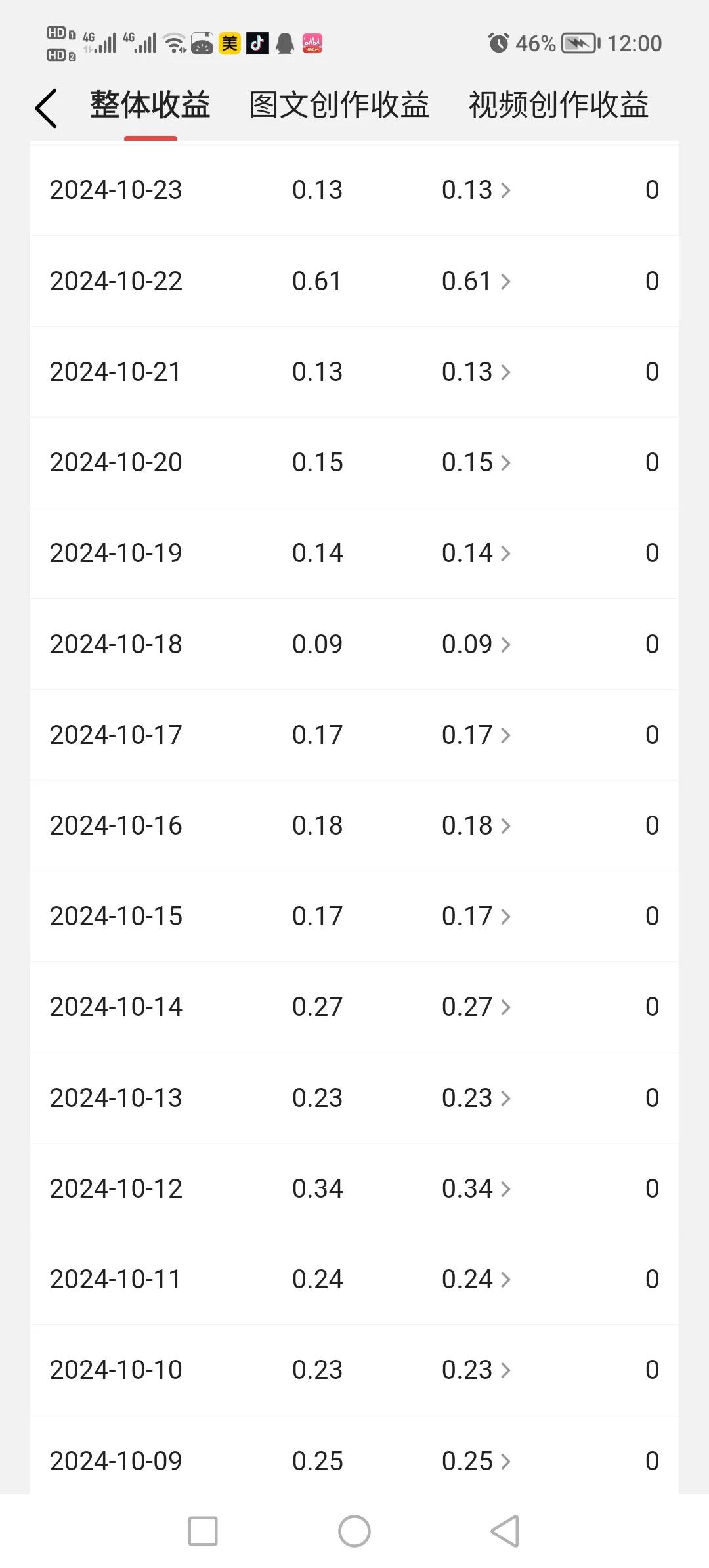Select the 整体收益 tab
Image resolution: width=709 pixels, height=1568 pixels.
[150, 105]
